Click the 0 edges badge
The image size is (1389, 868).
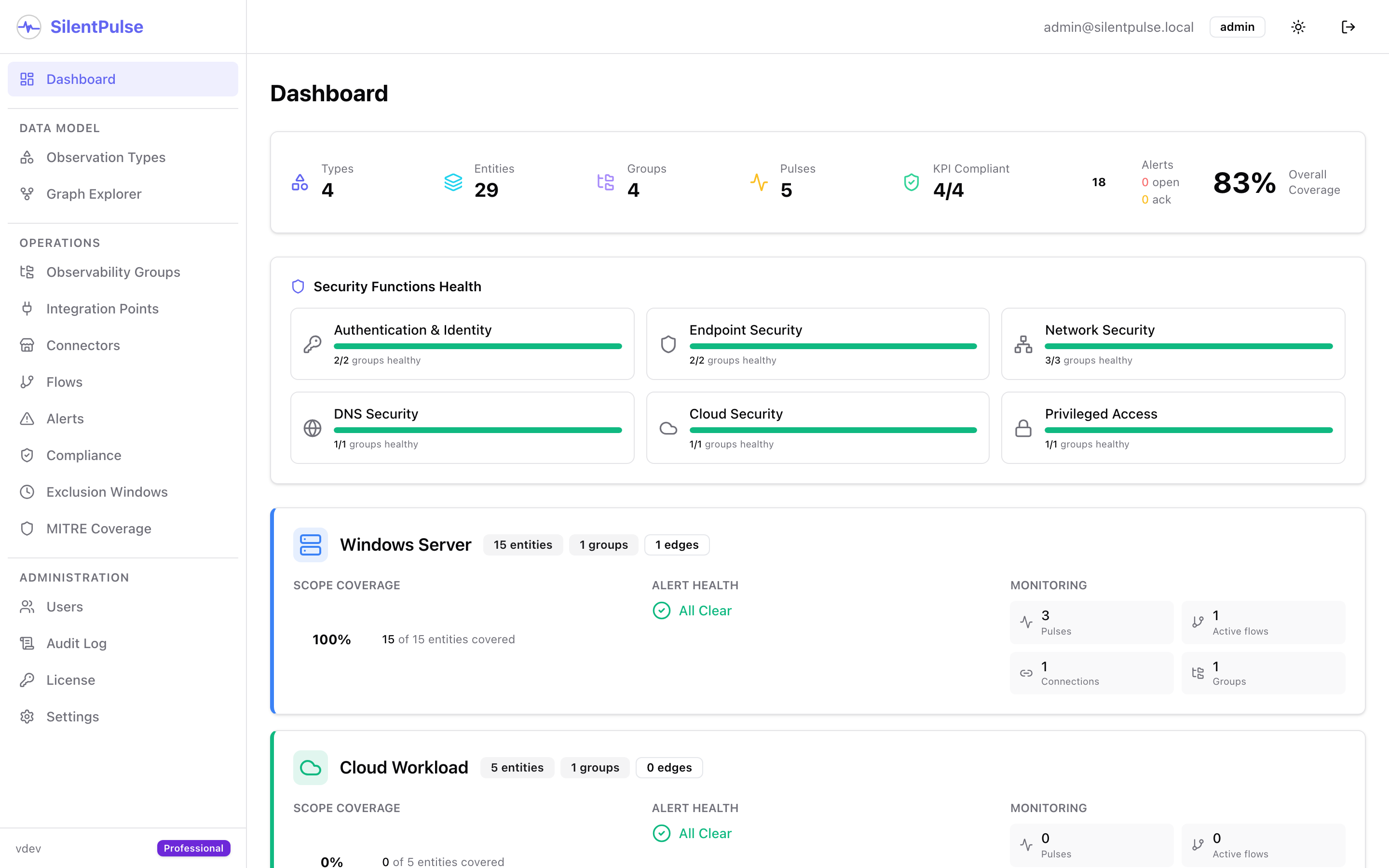pyautogui.click(x=669, y=768)
